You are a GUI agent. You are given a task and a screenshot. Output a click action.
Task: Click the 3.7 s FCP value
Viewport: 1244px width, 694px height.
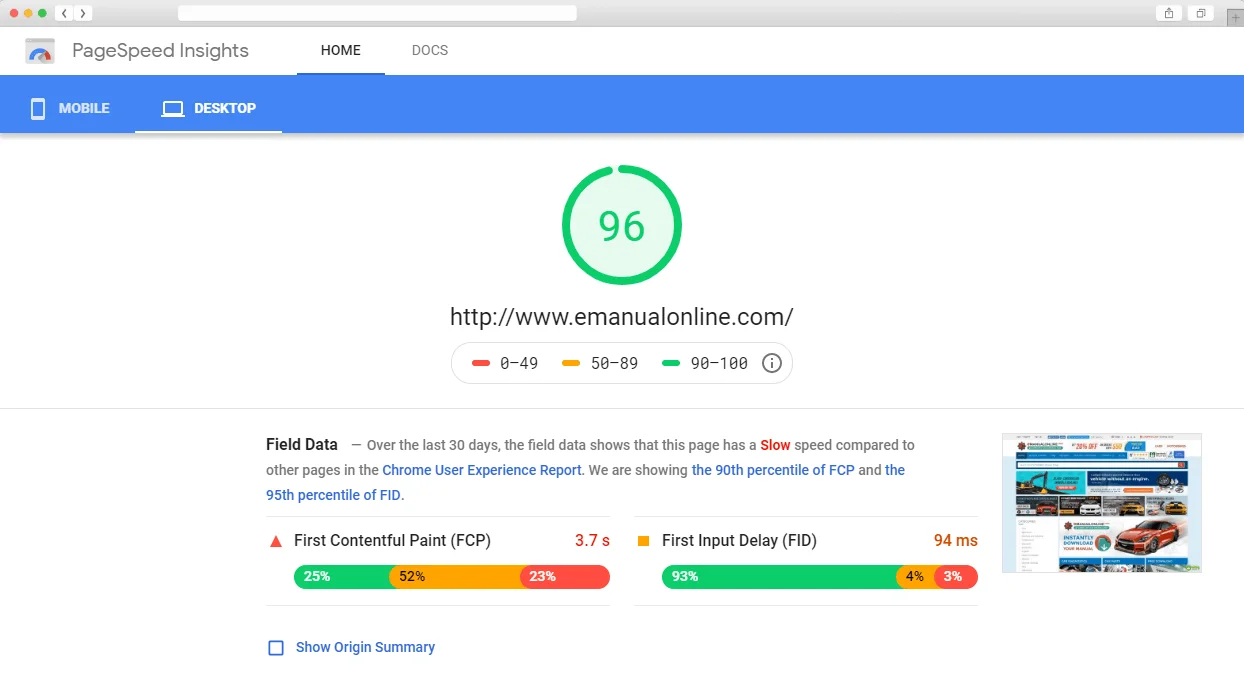tap(592, 541)
